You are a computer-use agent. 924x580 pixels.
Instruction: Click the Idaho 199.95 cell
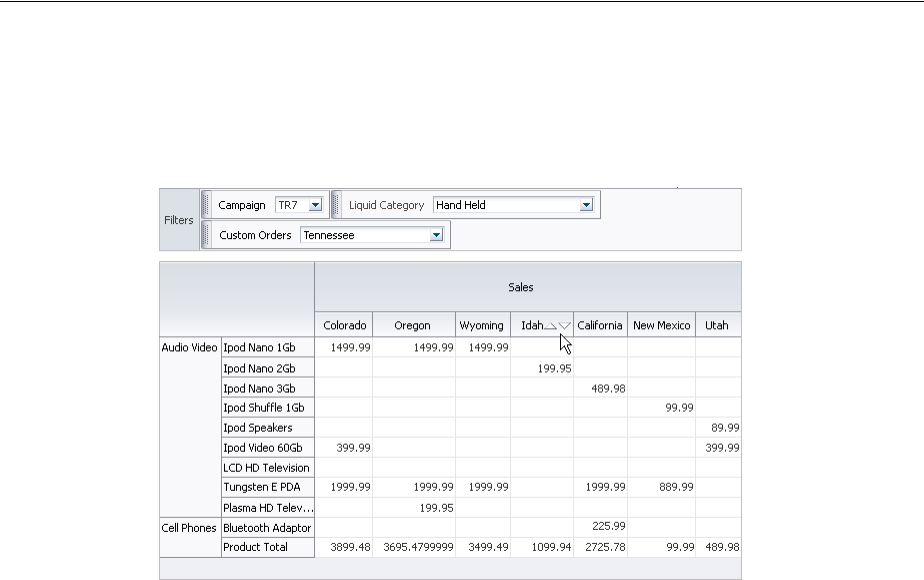coord(542,368)
